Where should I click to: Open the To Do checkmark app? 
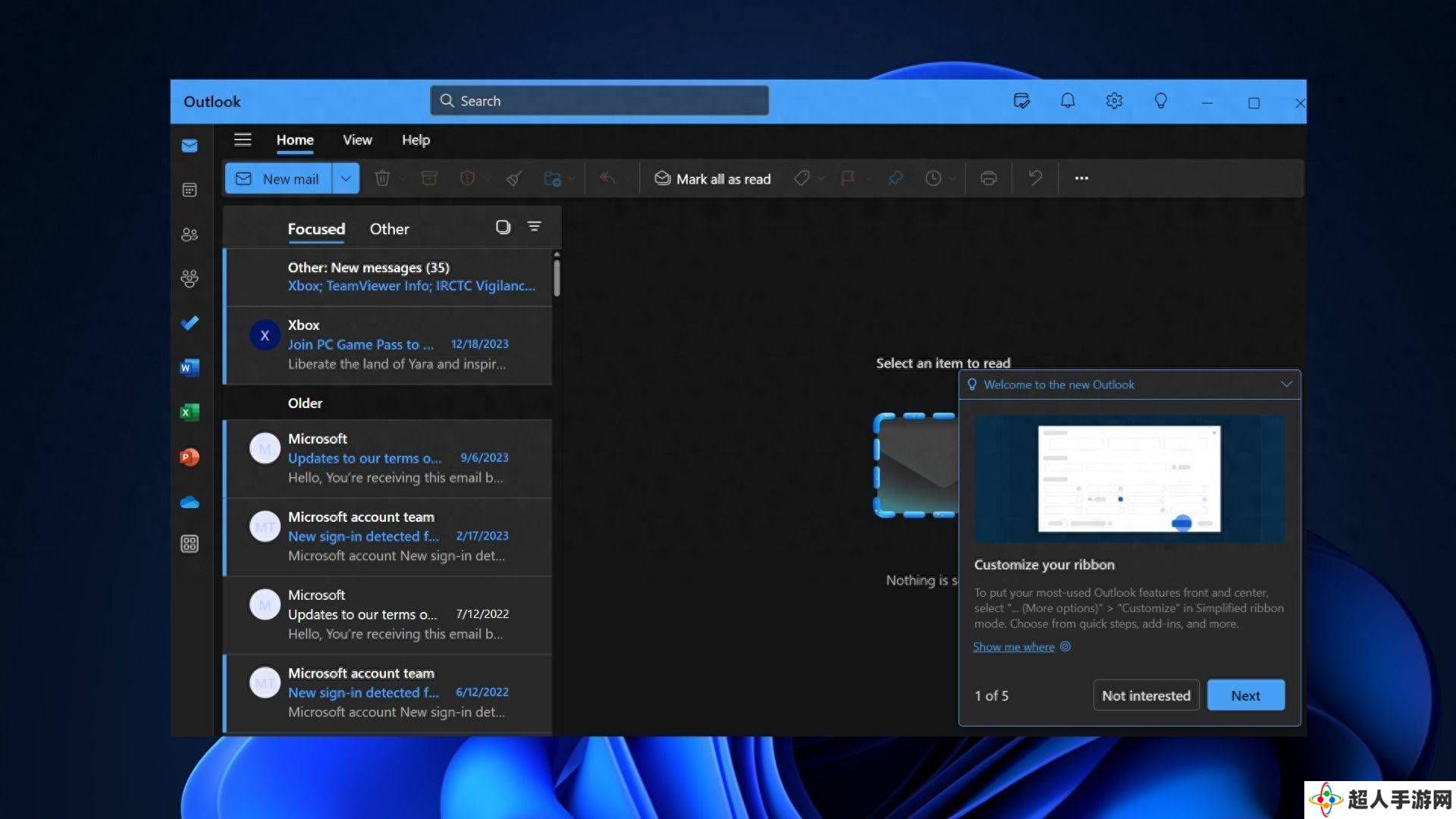[190, 323]
